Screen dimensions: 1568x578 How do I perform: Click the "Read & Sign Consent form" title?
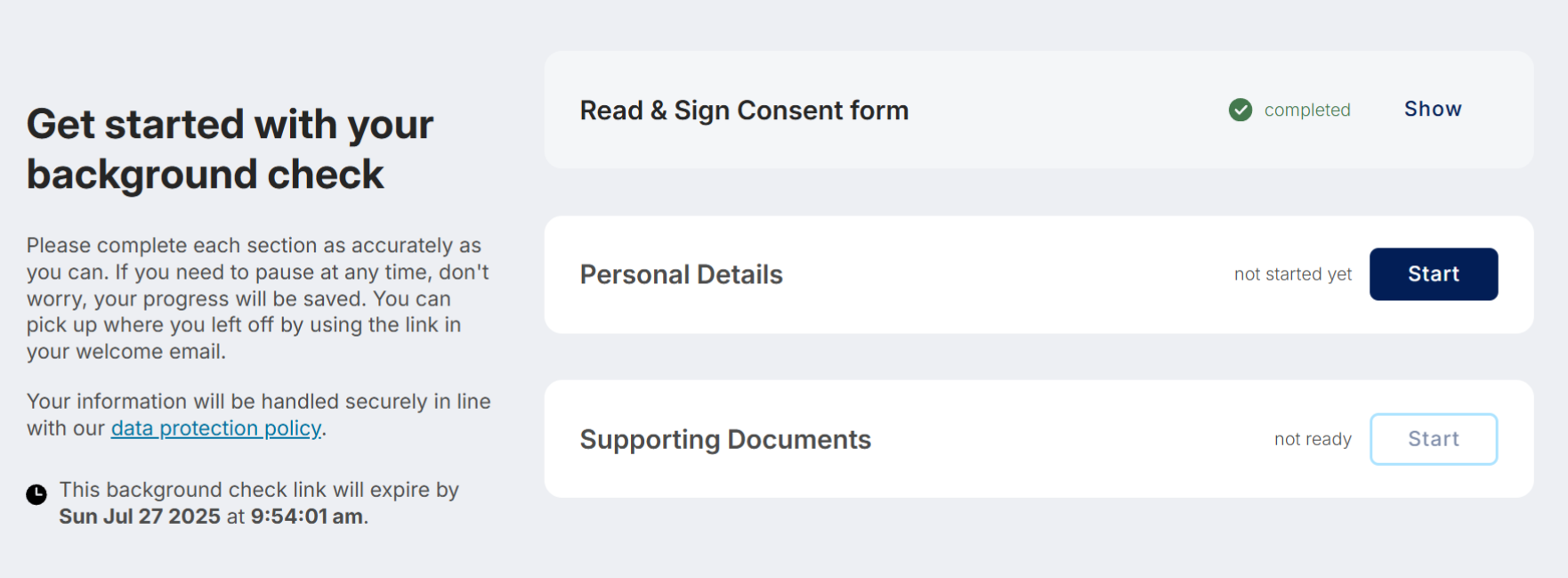744,110
